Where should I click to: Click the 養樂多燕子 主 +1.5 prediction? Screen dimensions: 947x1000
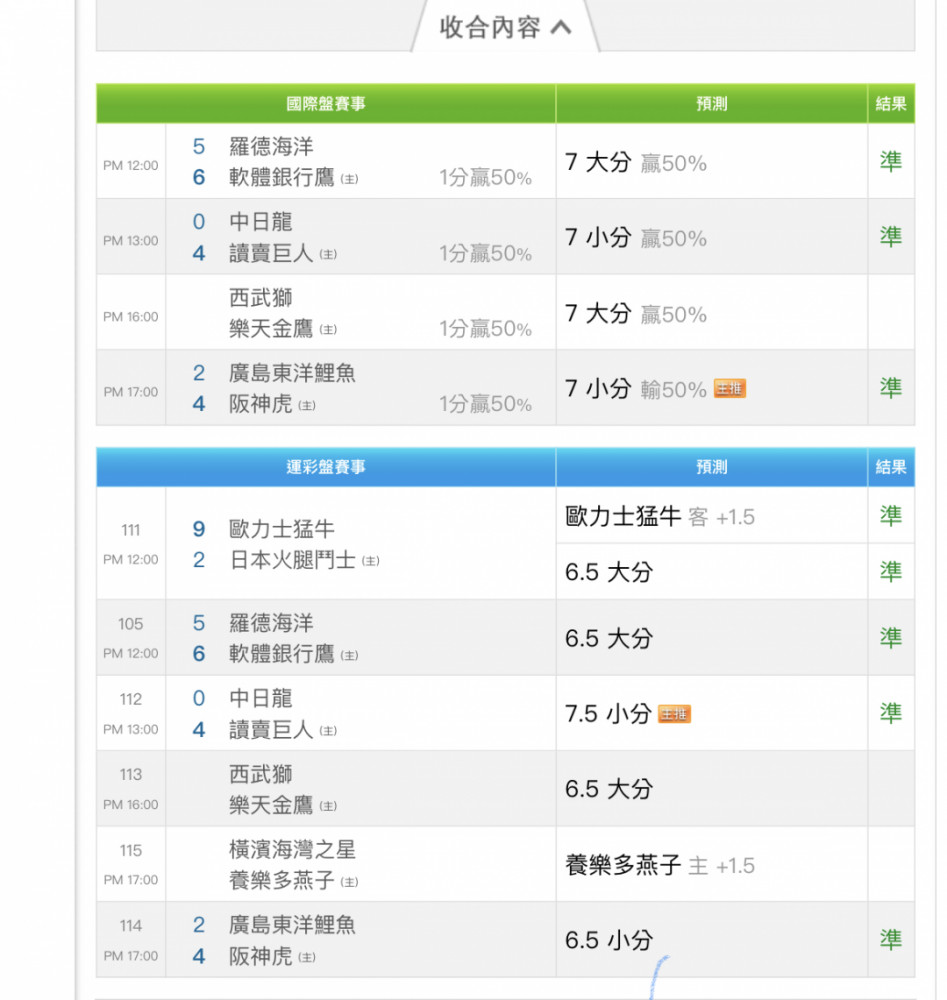[x=660, y=865]
